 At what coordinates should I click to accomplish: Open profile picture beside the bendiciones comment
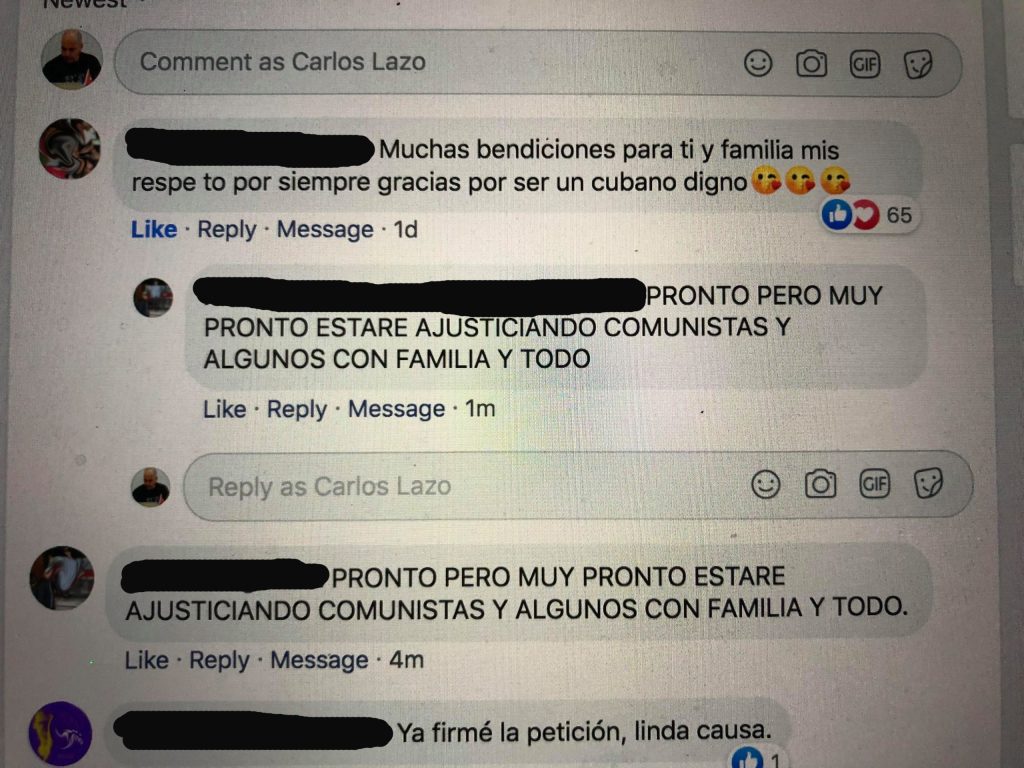70,149
